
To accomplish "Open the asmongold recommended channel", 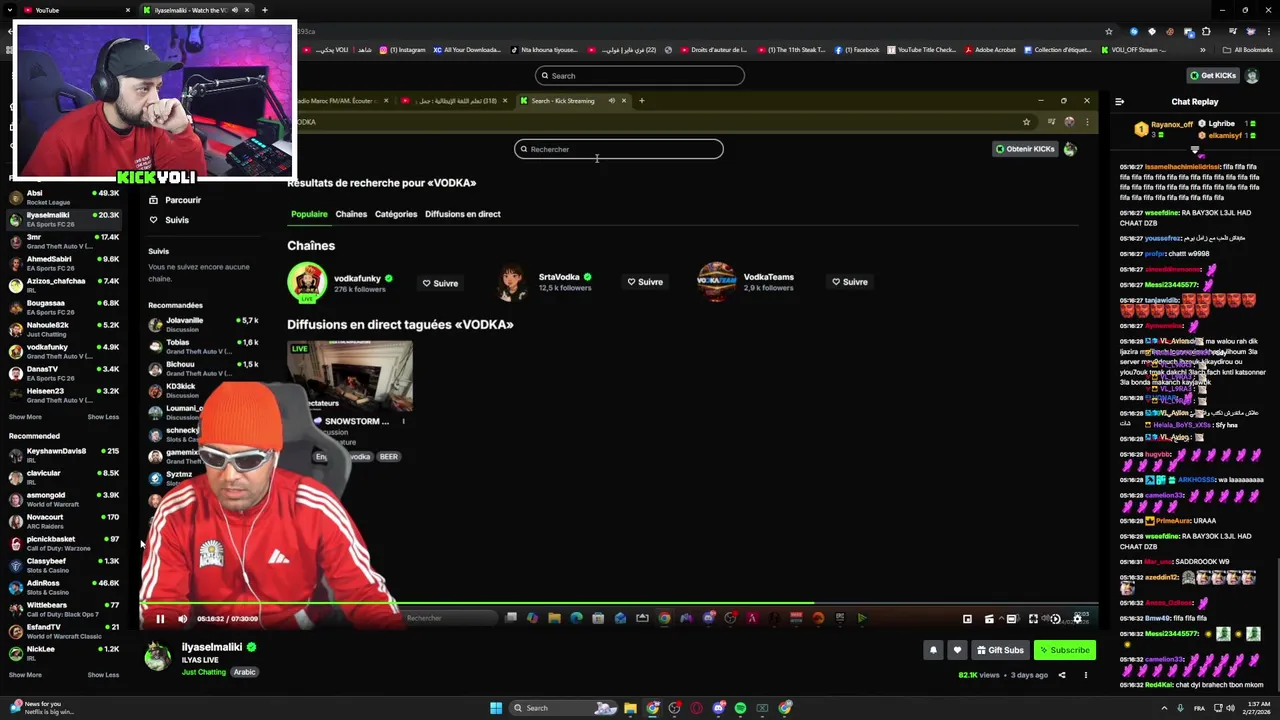I will click(64, 499).
